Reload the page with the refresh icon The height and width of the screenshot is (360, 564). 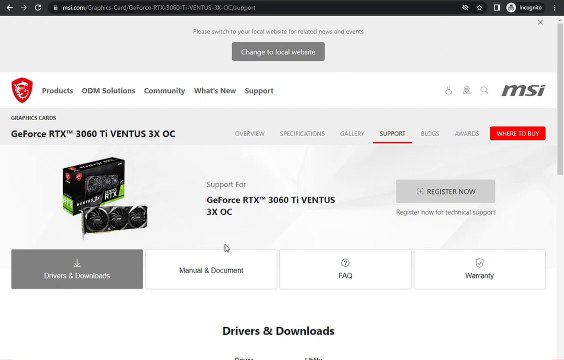(x=38, y=8)
